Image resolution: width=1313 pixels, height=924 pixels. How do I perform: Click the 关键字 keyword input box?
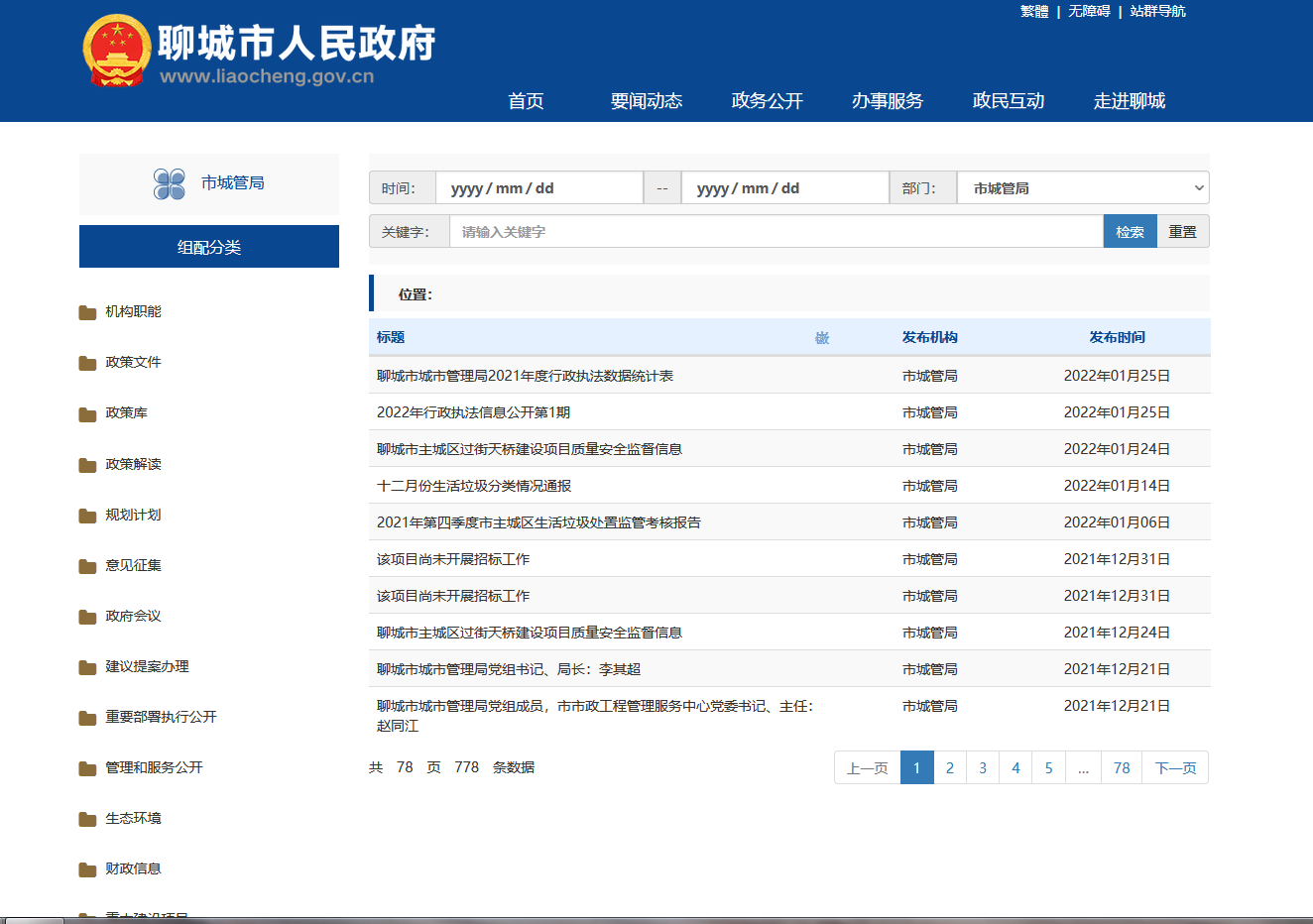(776, 231)
